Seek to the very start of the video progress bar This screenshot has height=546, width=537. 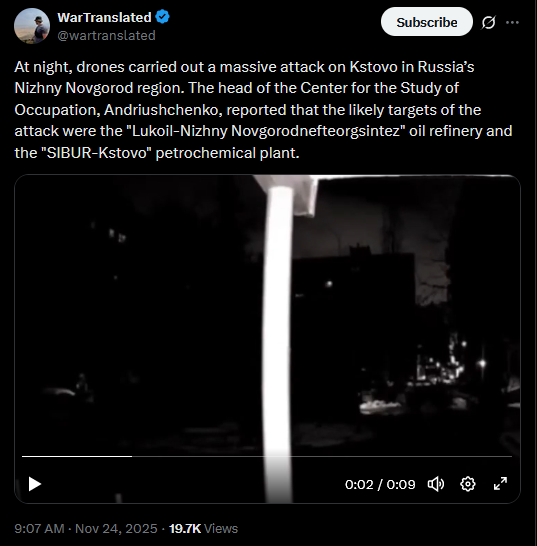click(x=23, y=456)
